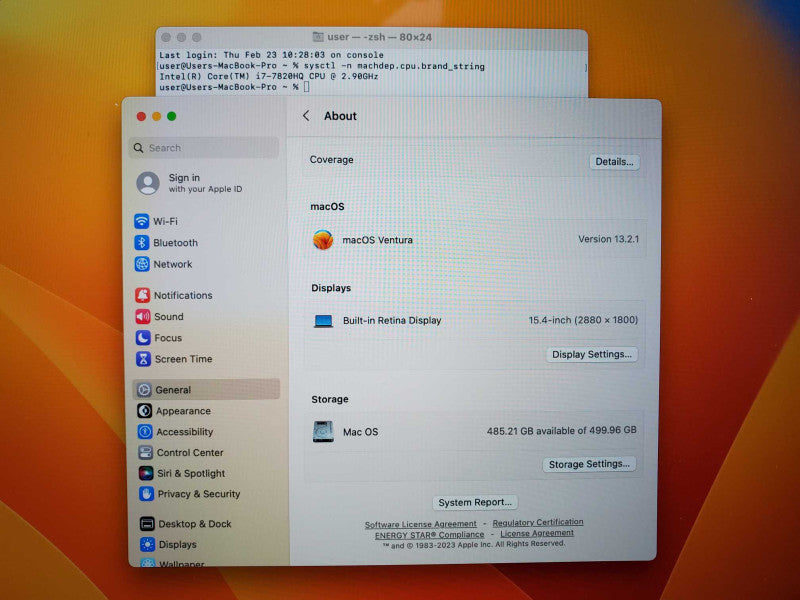Viewport: 800px width, 600px height.
Task: Click the Bluetooth icon in sidebar
Action: click(x=141, y=243)
